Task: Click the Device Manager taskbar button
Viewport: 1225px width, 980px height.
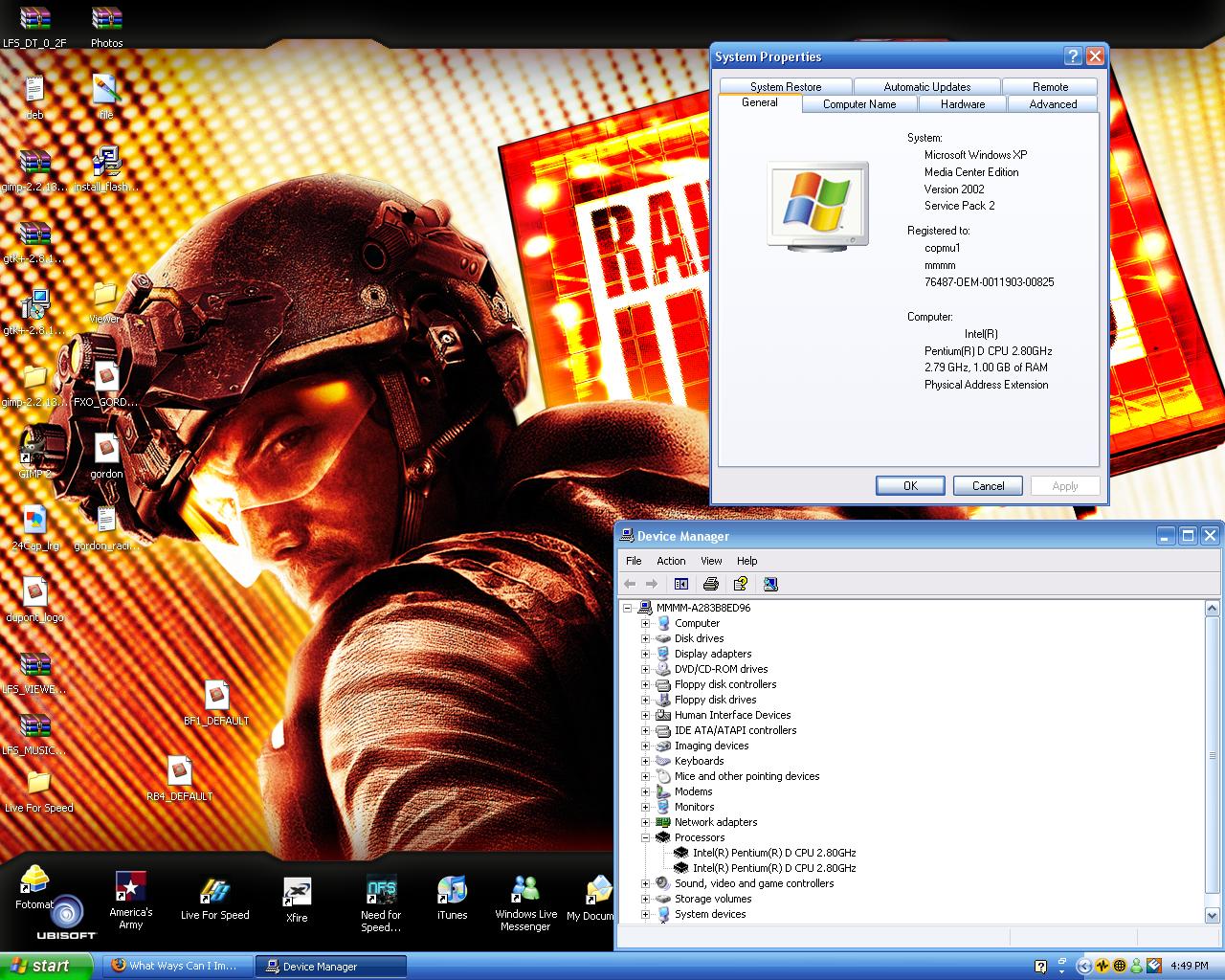Action: (330, 966)
